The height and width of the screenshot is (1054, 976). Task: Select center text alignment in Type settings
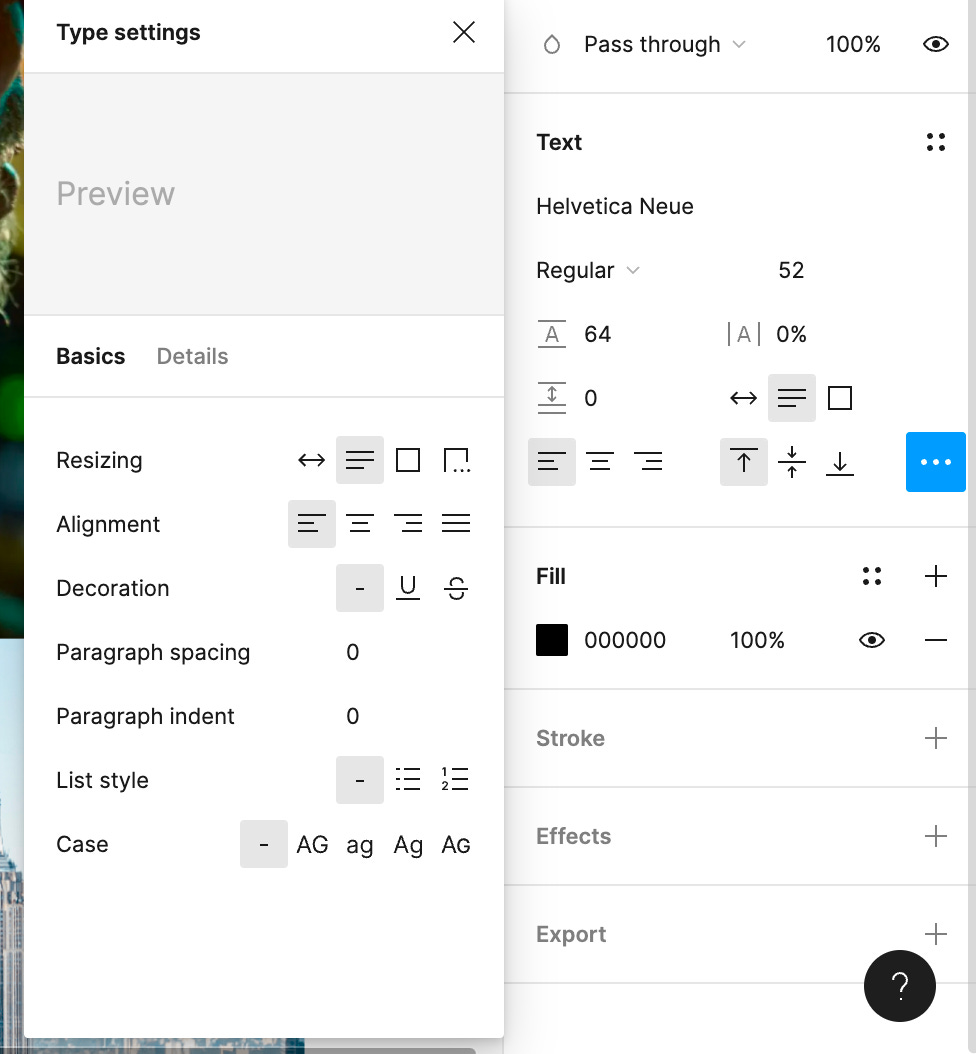pyautogui.click(x=360, y=523)
